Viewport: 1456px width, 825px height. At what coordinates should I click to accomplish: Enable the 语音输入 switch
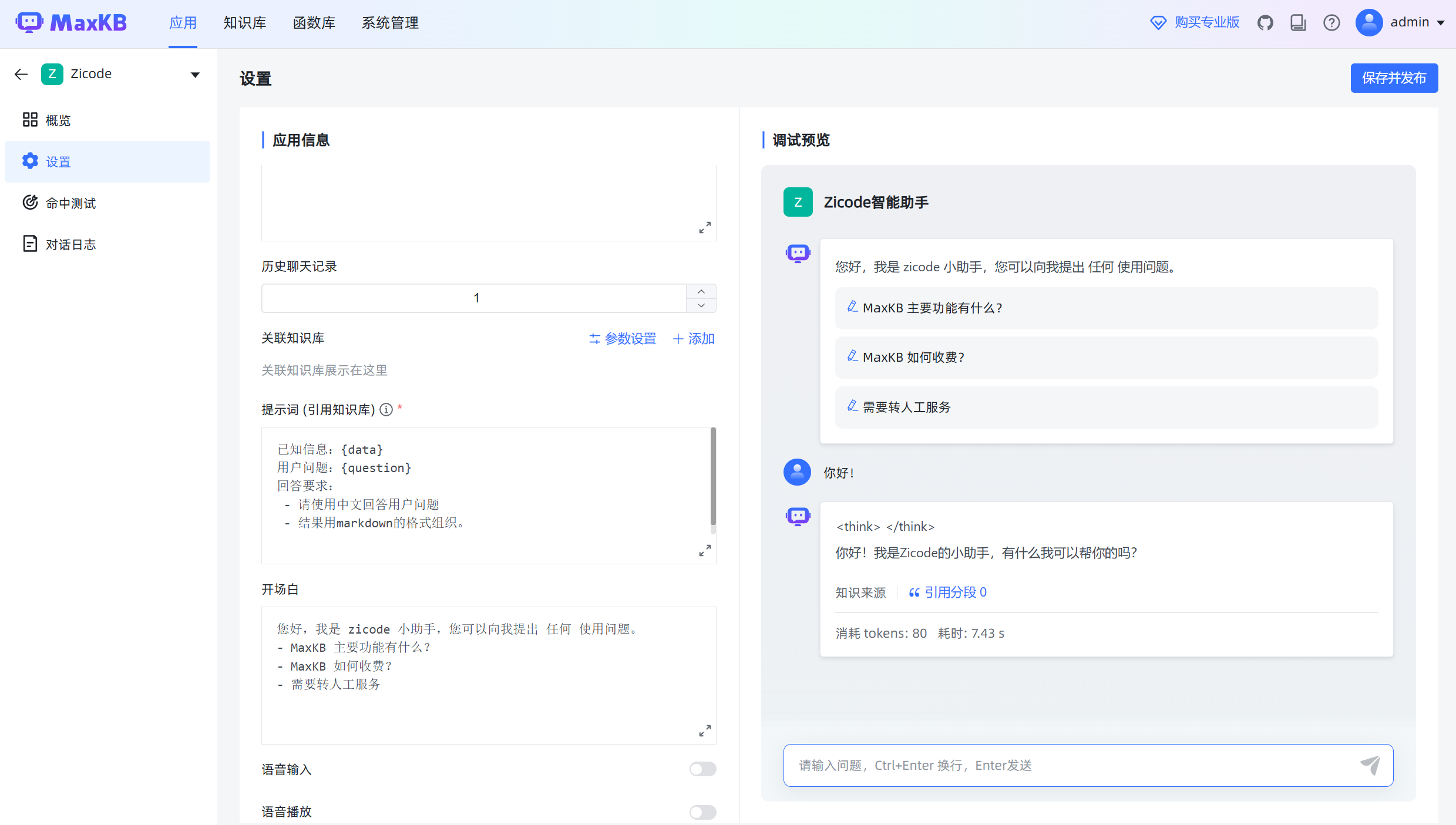[702, 769]
